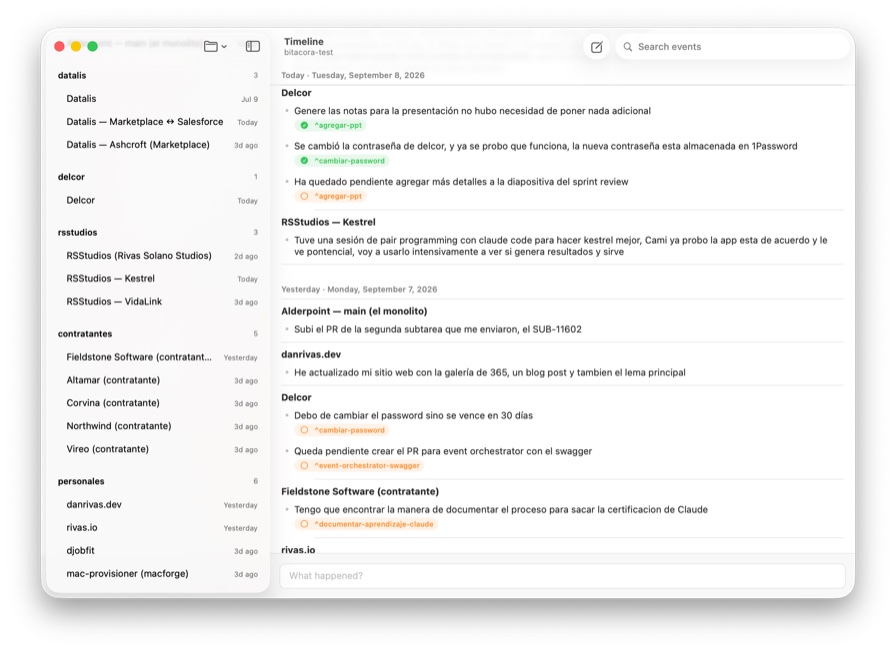This screenshot has width=896, height=652.
Task: Collapse the delcor group header
Action: (71, 177)
